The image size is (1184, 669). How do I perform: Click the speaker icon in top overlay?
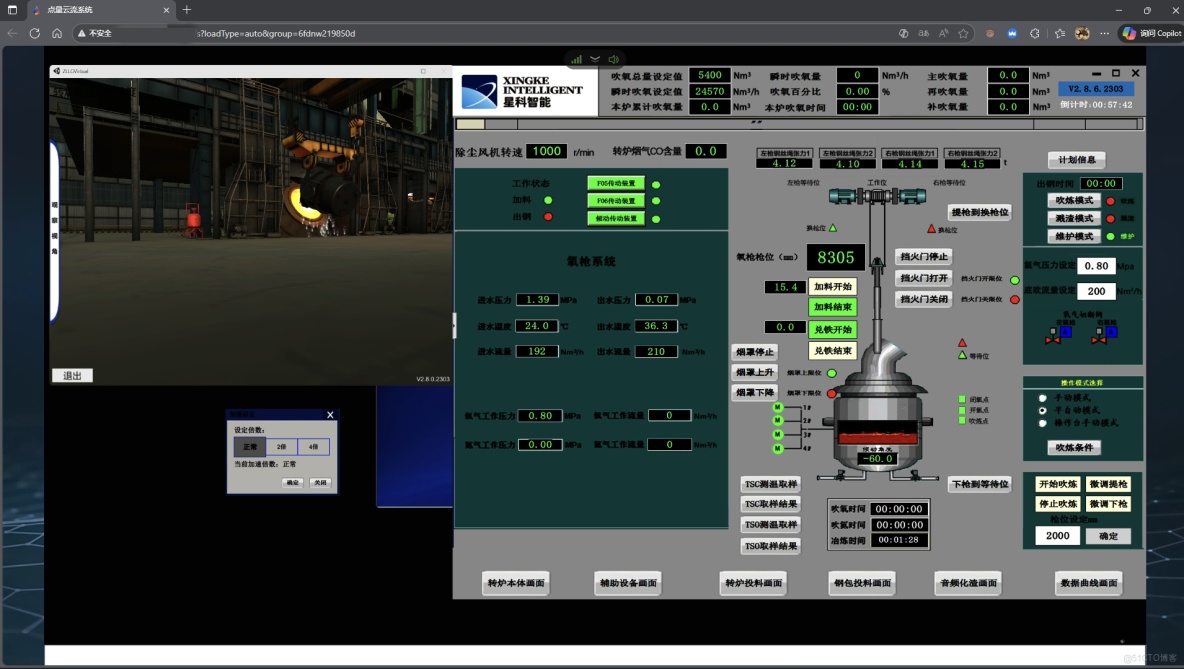click(x=613, y=59)
